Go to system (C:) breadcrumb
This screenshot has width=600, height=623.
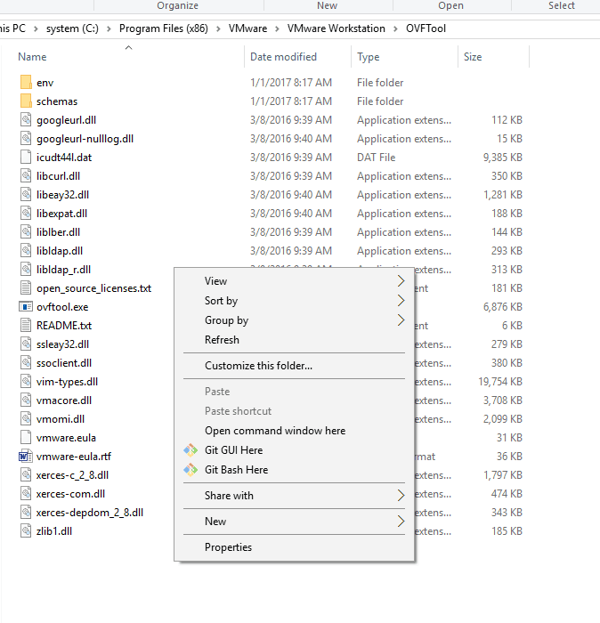point(72,29)
